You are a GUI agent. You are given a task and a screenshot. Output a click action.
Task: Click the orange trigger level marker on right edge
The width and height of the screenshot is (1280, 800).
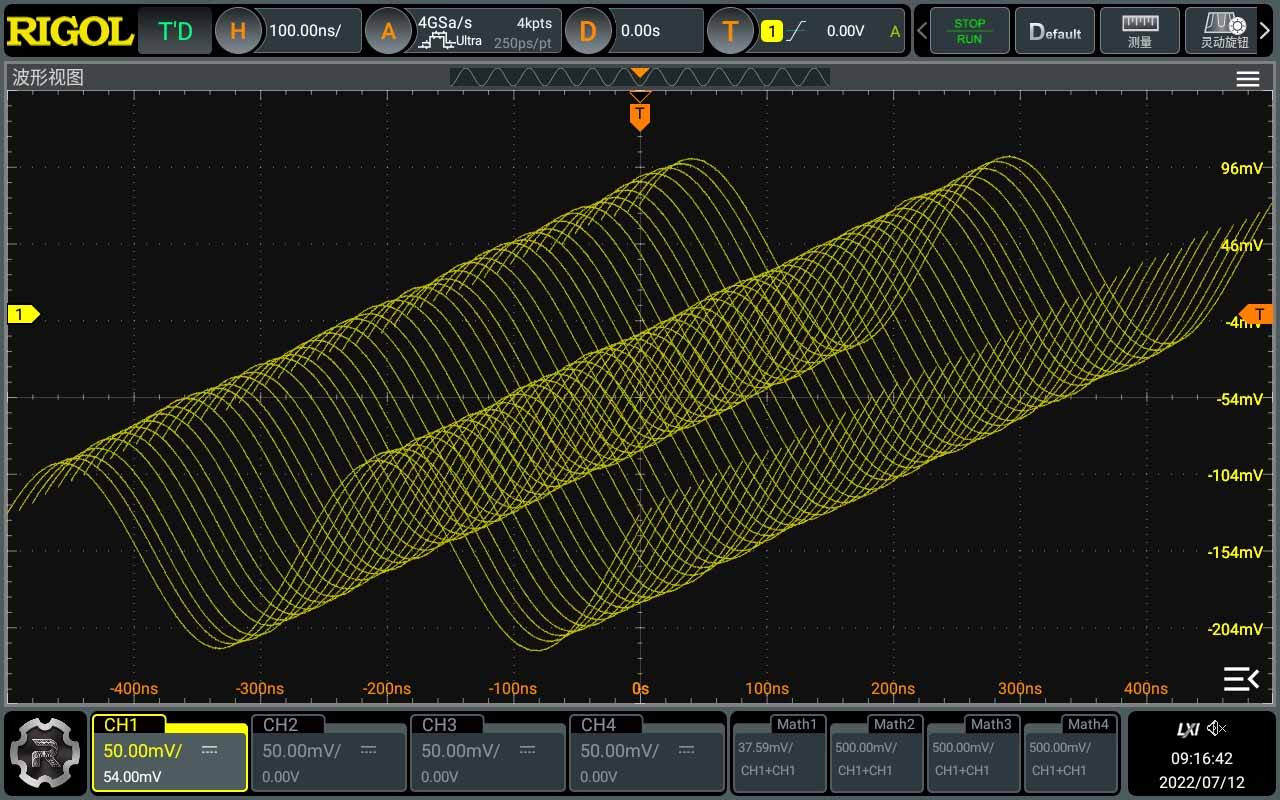1258,314
